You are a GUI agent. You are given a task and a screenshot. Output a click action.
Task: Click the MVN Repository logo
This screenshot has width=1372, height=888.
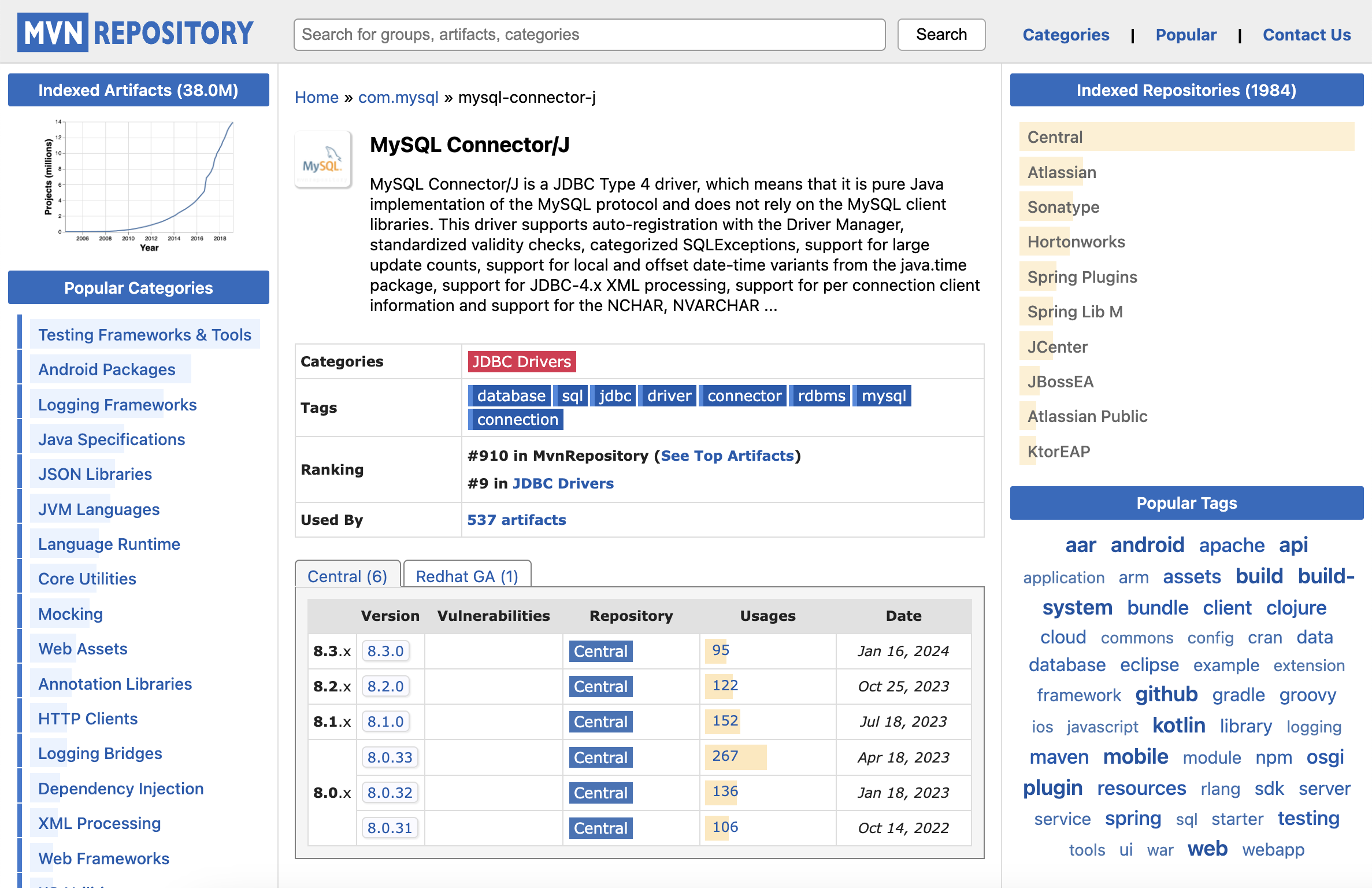tap(135, 33)
